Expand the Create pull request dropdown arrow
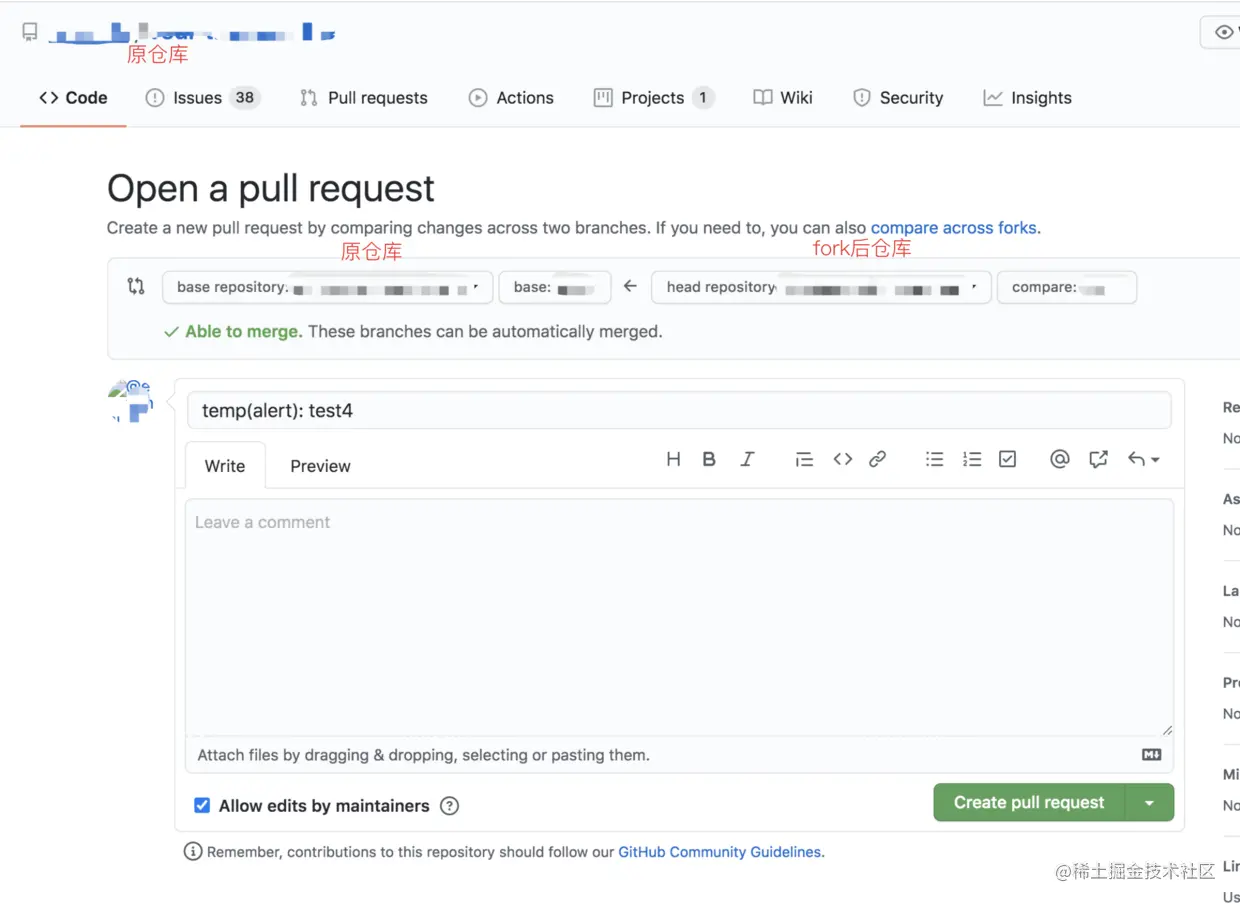The image size is (1240, 906). point(1149,803)
